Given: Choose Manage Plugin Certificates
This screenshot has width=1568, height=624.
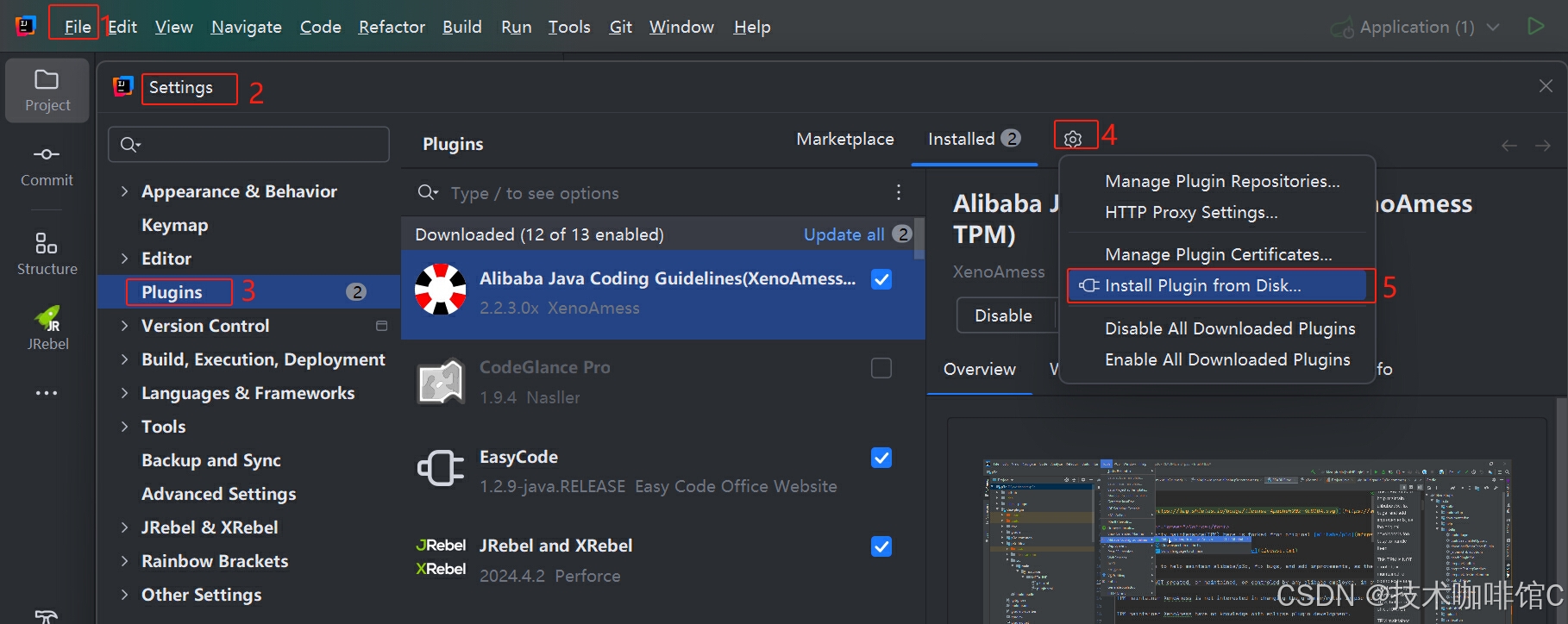Looking at the screenshot, I should (1218, 254).
